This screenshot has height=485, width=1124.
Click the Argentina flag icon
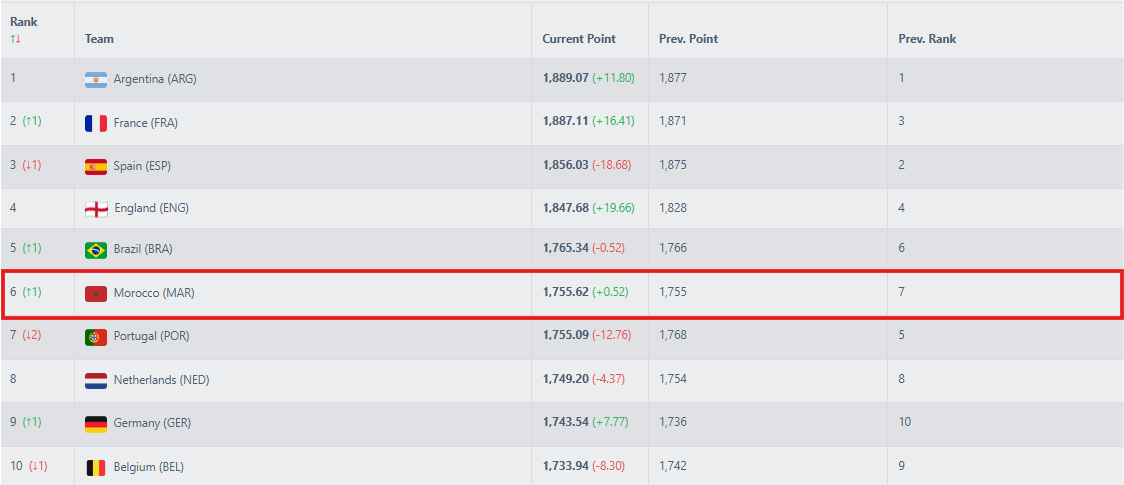point(96,80)
